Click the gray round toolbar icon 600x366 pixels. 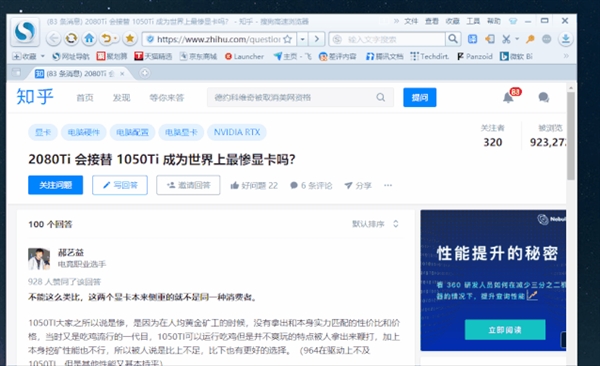tap(547, 39)
